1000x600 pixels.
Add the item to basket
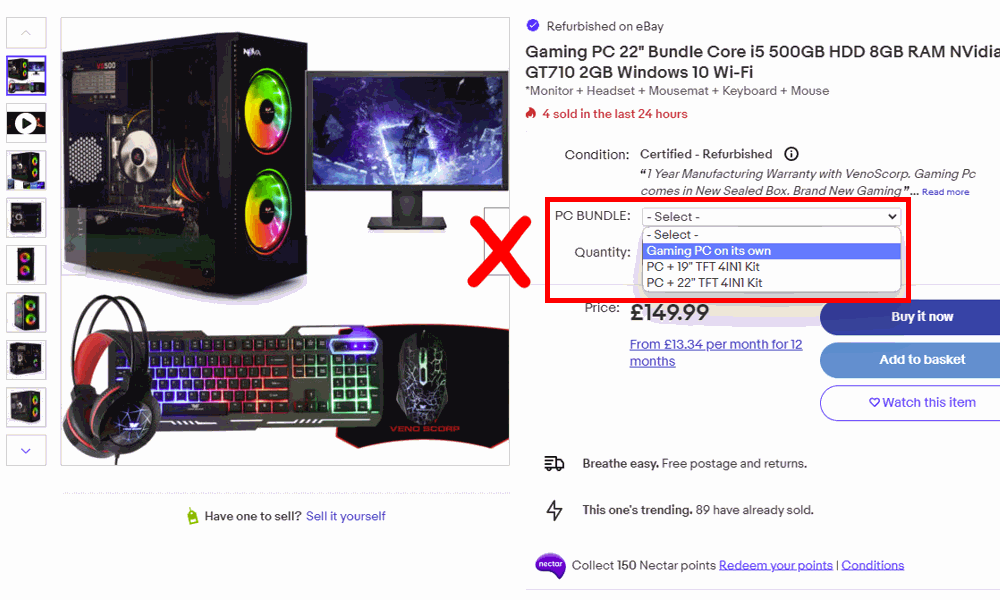click(922, 360)
